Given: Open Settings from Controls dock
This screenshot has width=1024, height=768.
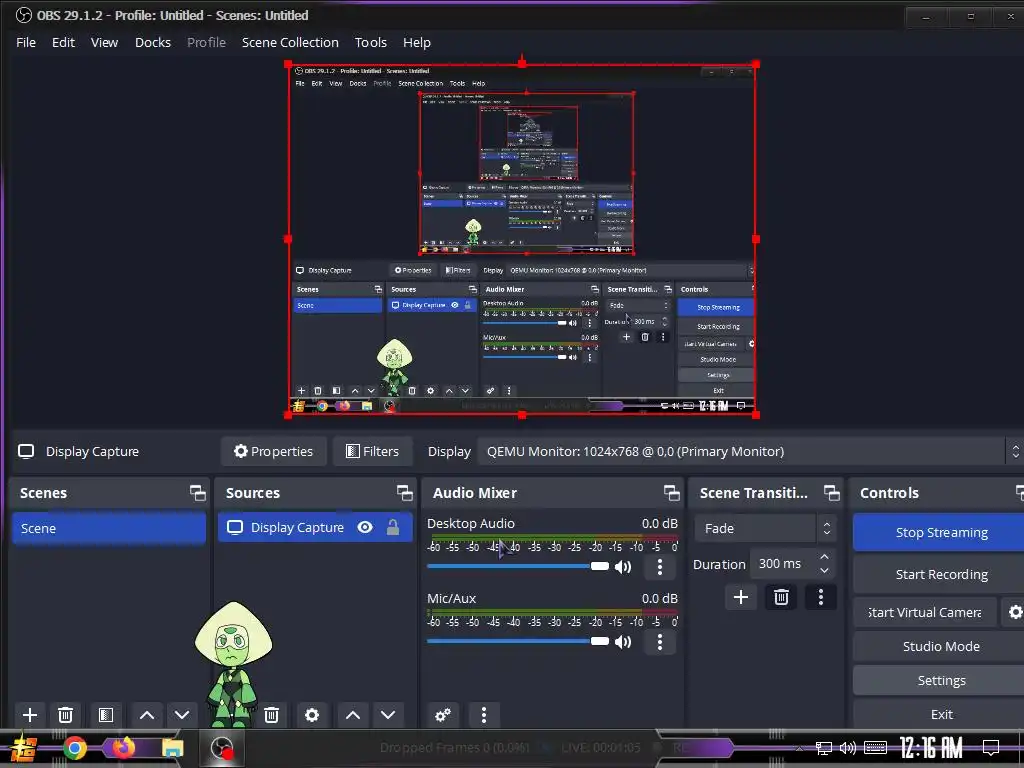Looking at the screenshot, I should (941, 680).
